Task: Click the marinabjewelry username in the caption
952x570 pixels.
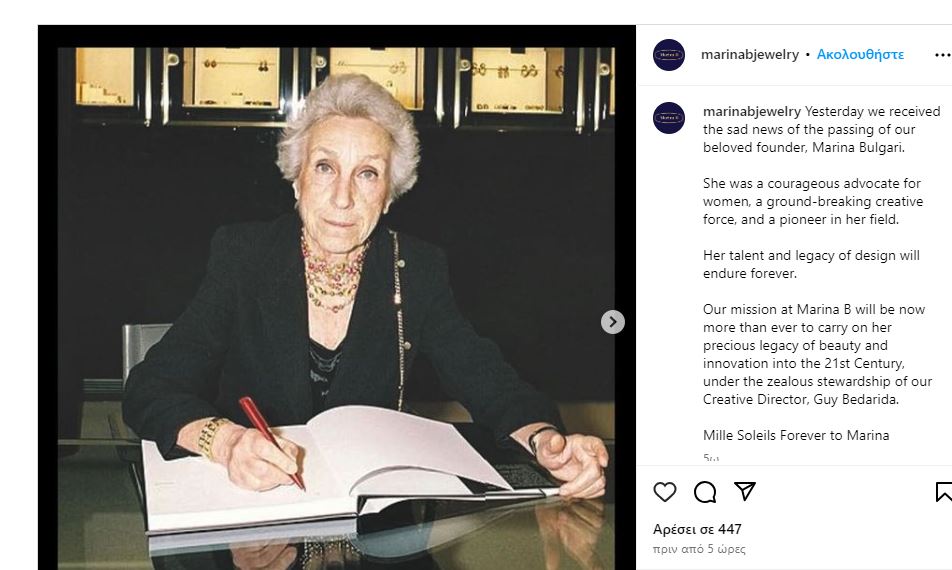Action: [752, 112]
